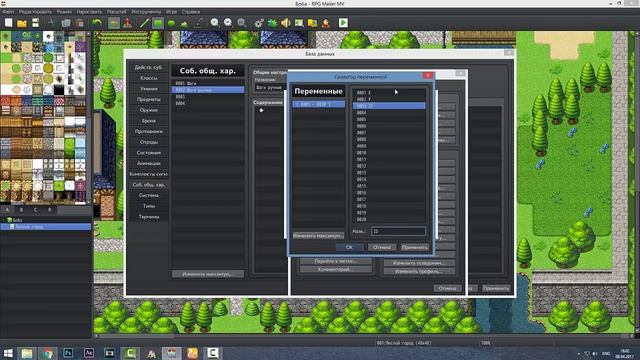Select the Flood Fill tool
Viewport: 640px width, 360px height.
tap(185, 23)
